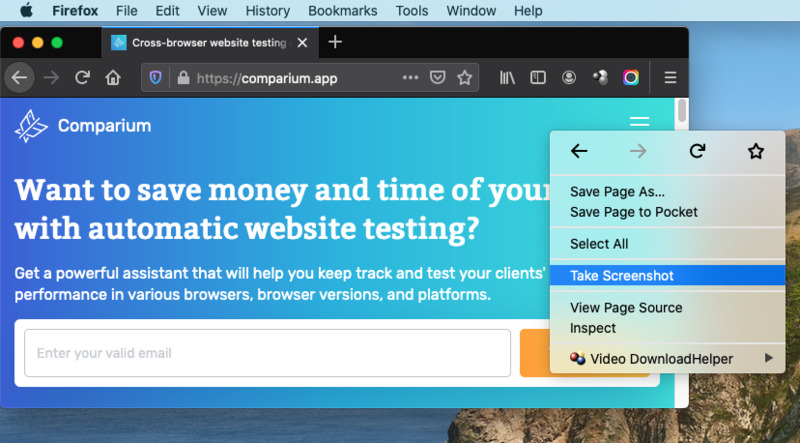Click the Comparium site name link
Image resolution: width=800 pixels, height=443 pixels.
coord(105,126)
